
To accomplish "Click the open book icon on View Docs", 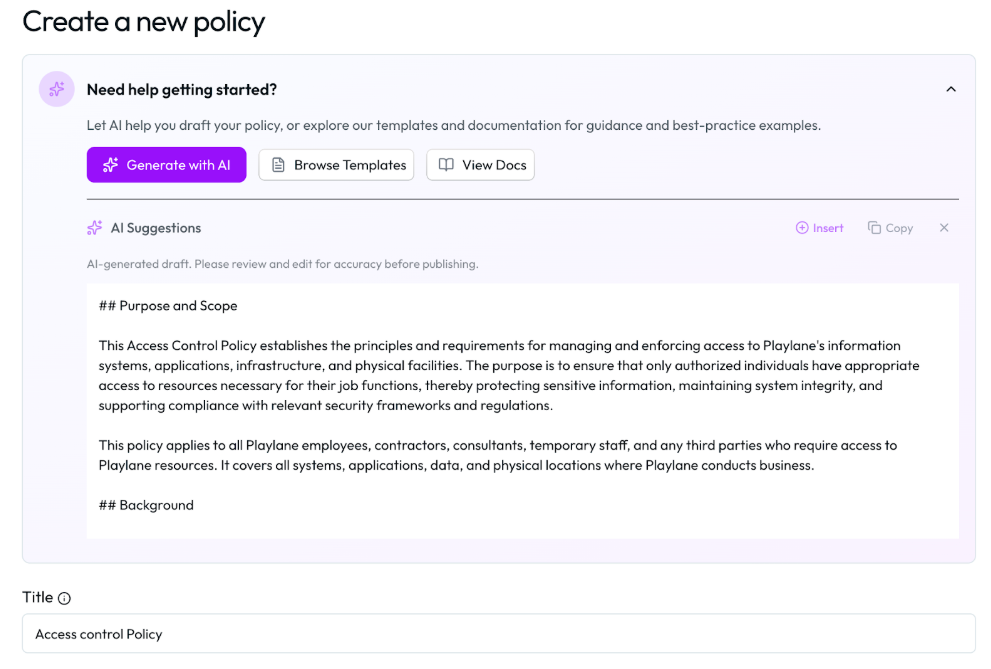I will tap(446, 165).
